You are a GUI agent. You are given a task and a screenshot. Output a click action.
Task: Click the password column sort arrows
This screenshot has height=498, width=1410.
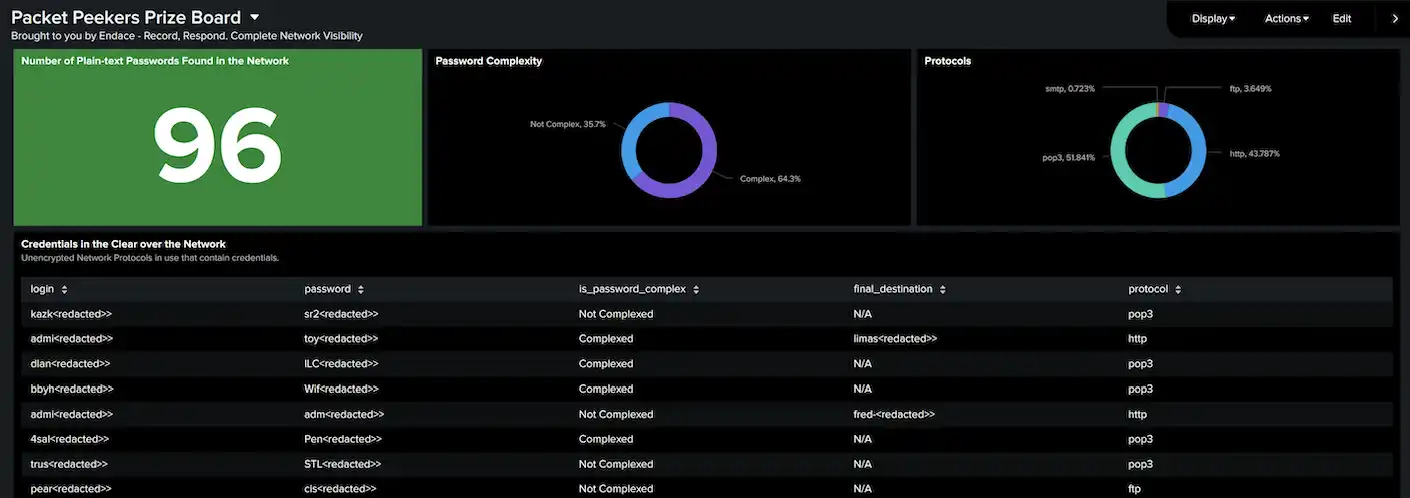[360, 289]
